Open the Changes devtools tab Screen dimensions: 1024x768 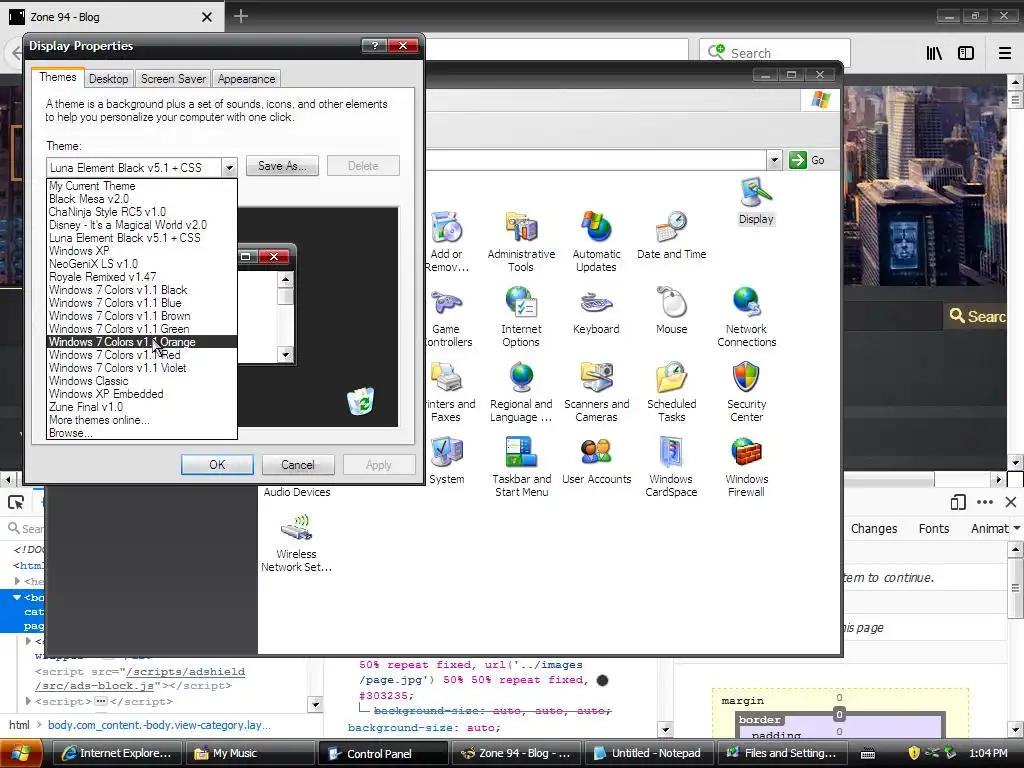(x=874, y=528)
